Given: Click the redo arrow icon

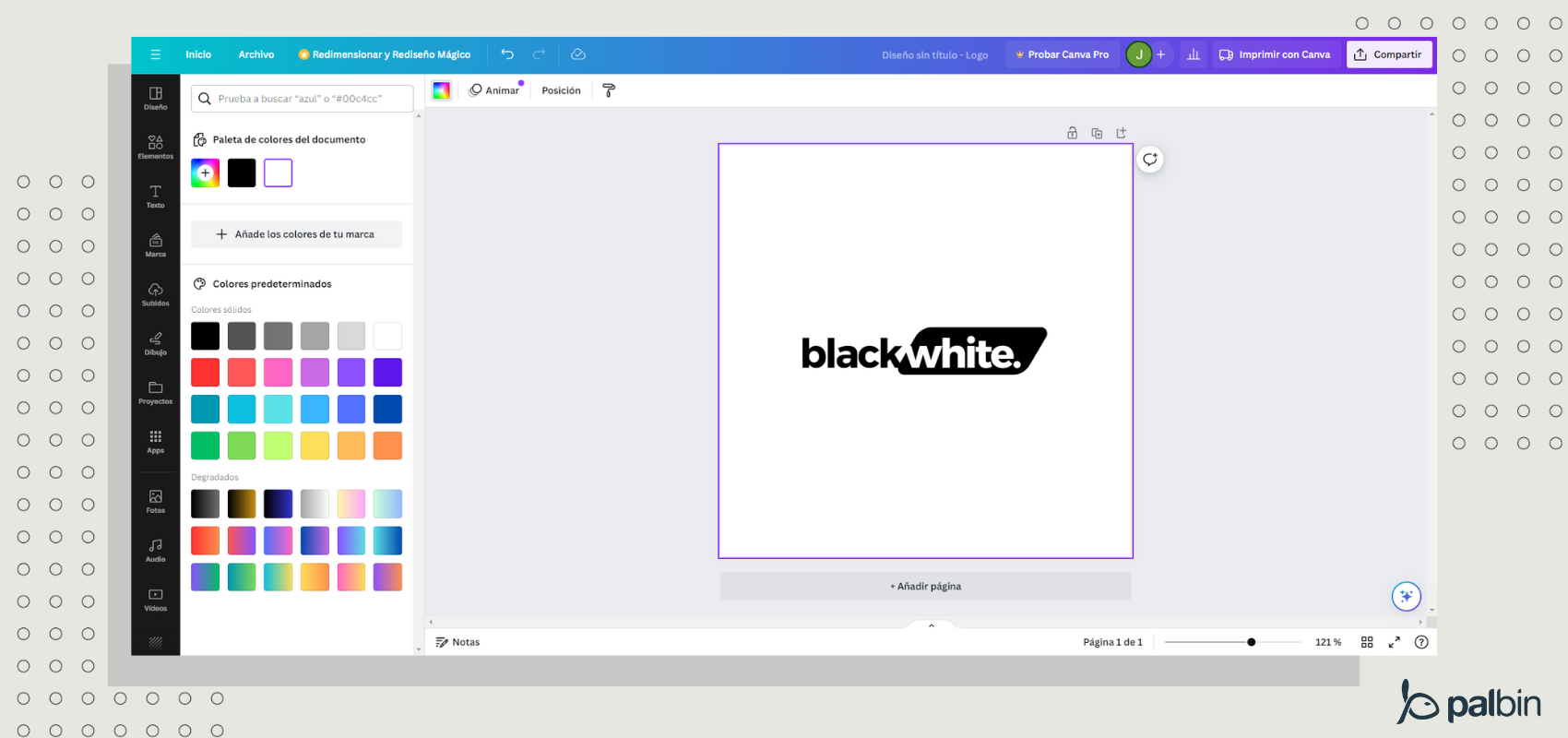Looking at the screenshot, I should (x=539, y=54).
